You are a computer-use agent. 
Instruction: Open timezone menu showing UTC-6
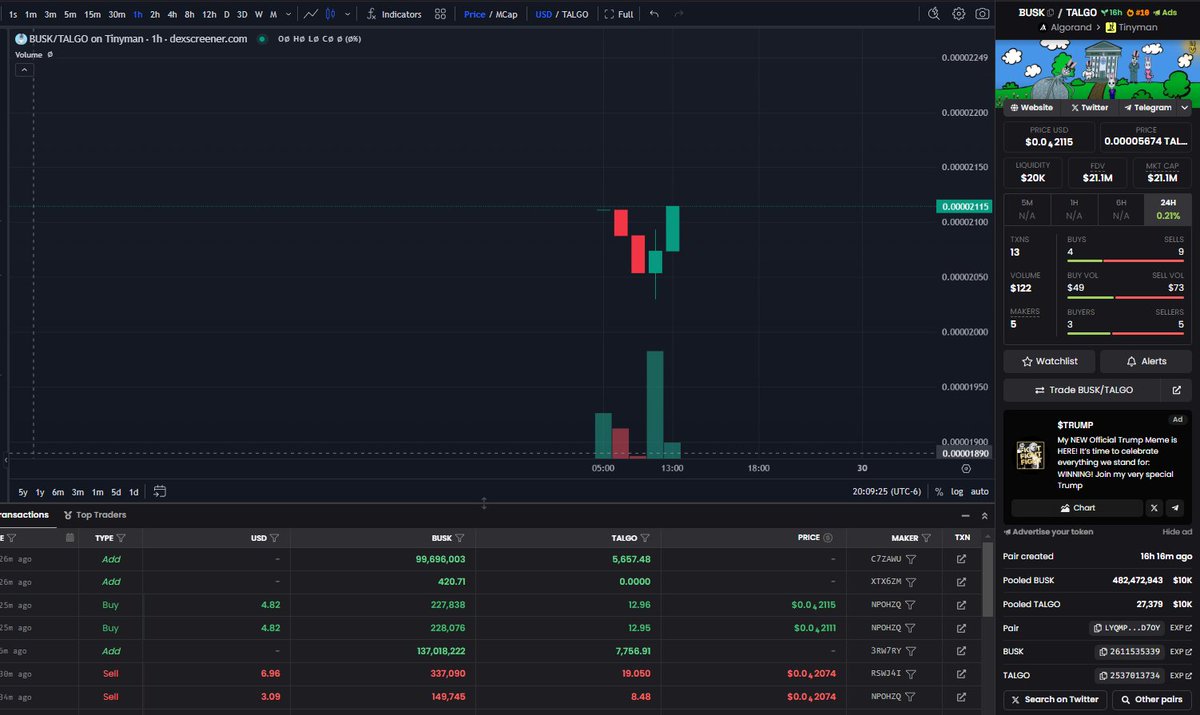888,491
